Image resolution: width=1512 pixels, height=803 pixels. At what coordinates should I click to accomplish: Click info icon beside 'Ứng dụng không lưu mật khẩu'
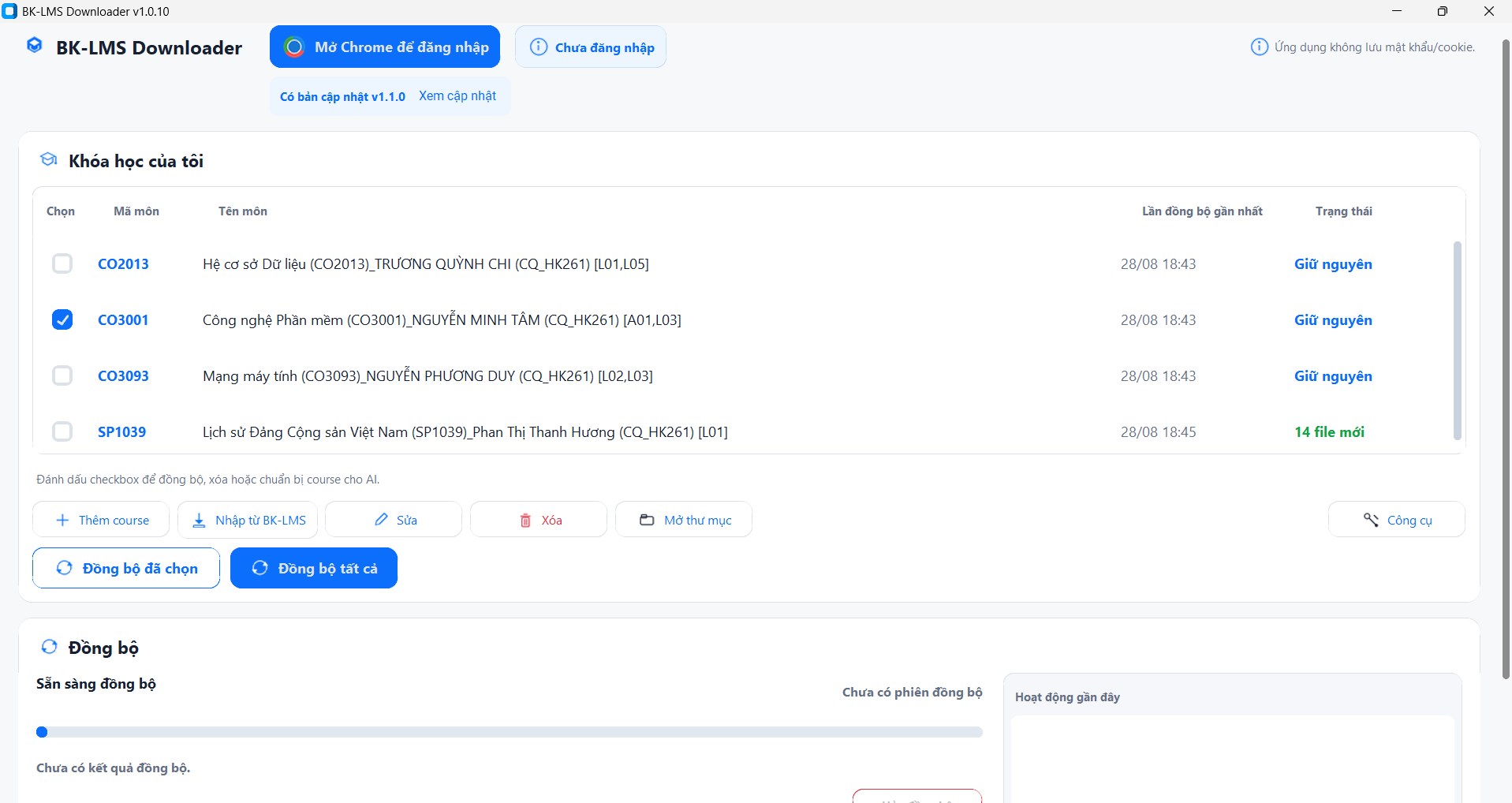point(1260,47)
